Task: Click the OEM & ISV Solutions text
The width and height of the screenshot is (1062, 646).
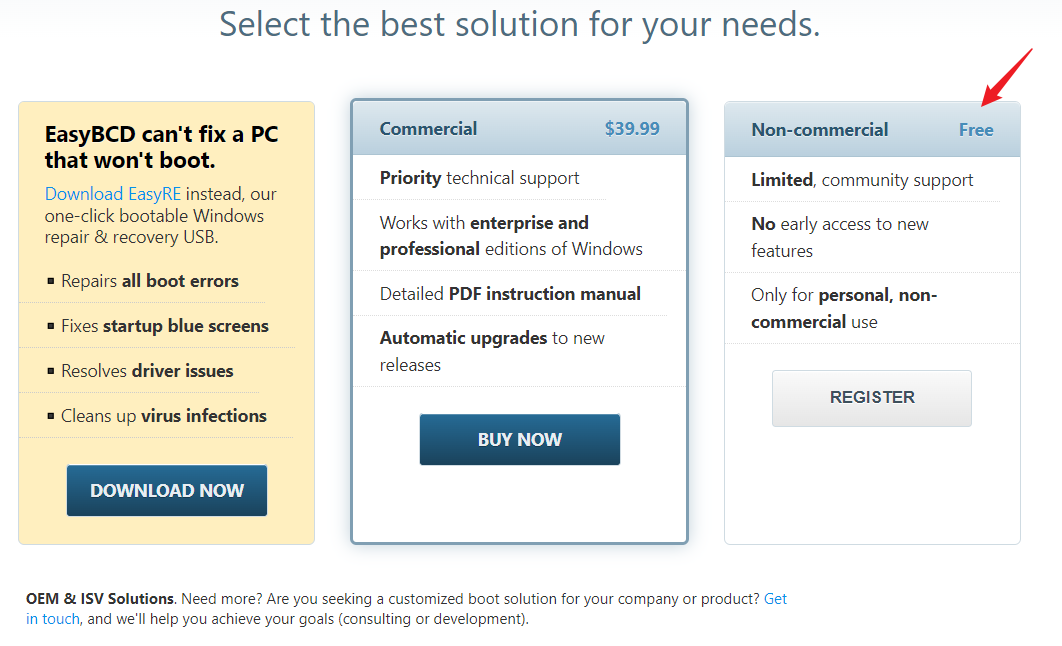Action: 100,599
